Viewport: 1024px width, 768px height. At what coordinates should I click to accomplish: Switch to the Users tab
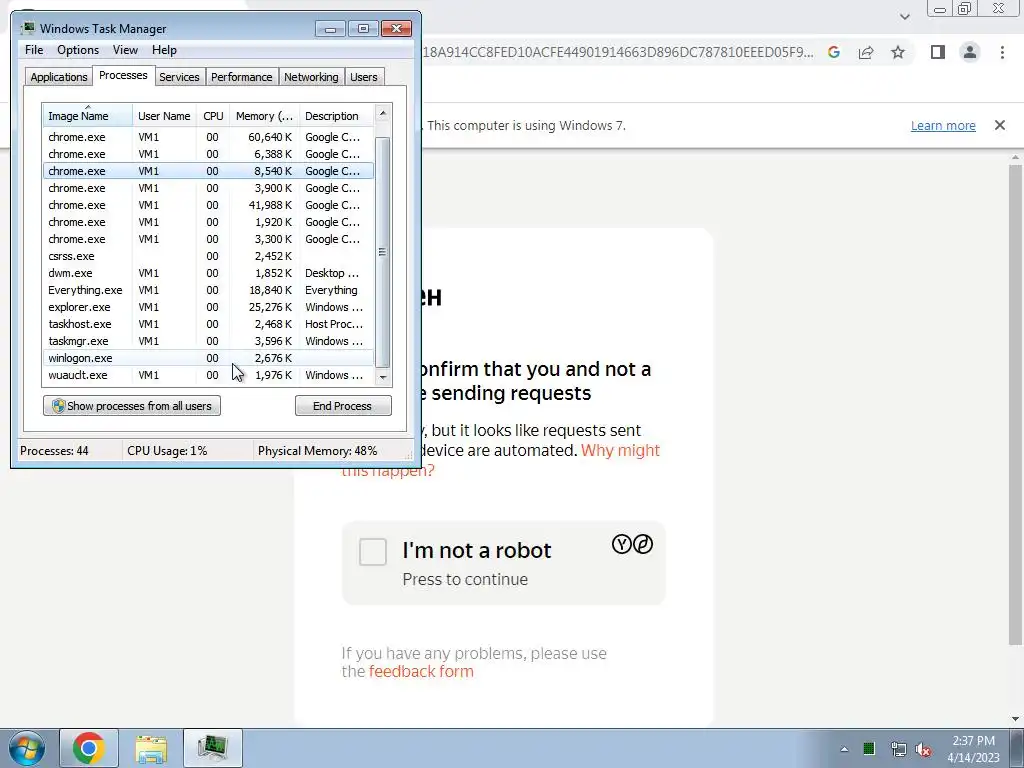click(364, 77)
